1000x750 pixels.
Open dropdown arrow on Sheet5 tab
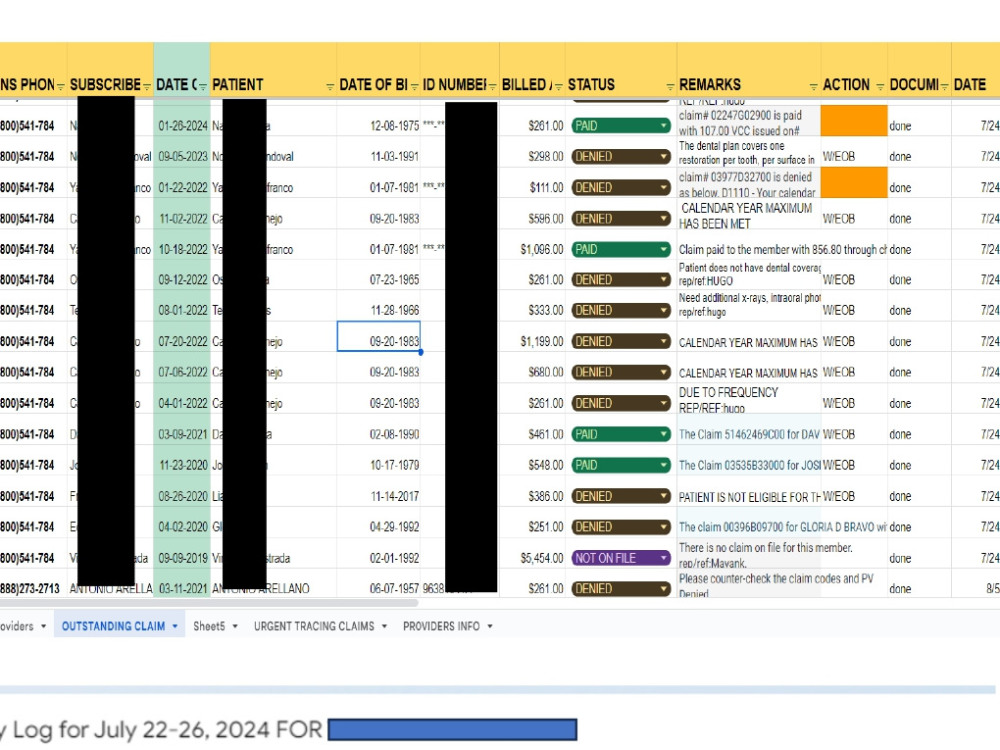click(235, 626)
